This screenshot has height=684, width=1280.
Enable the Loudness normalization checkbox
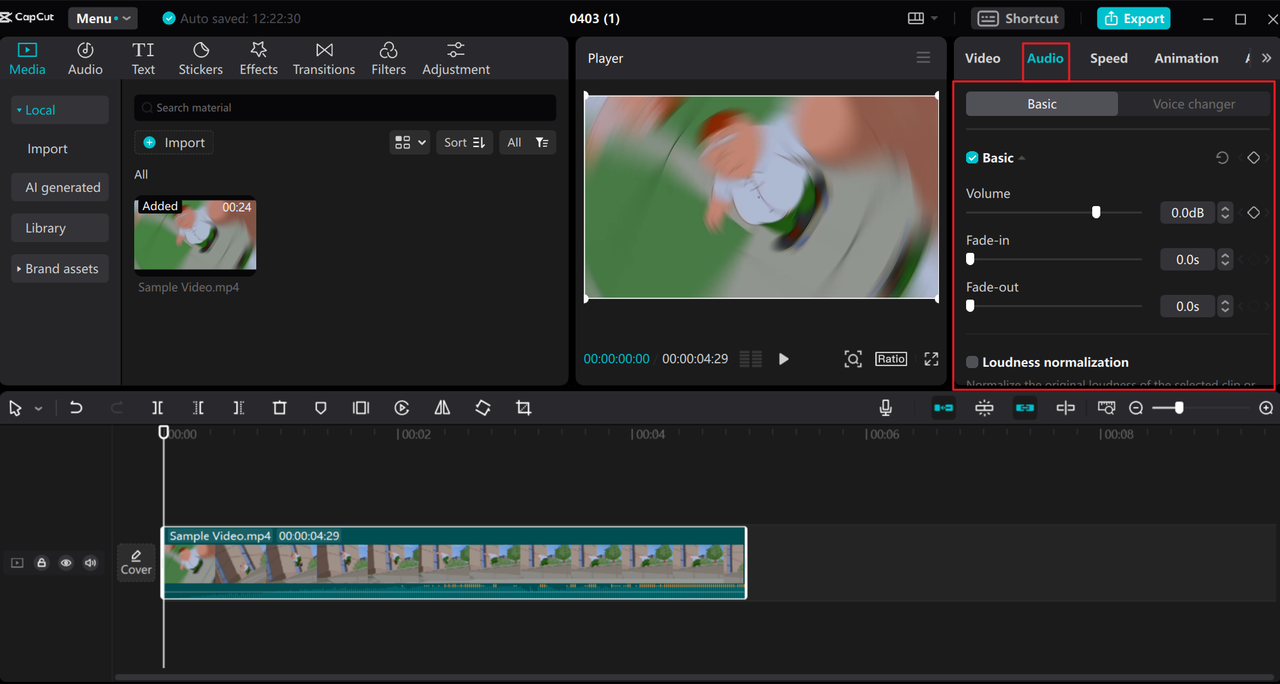(x=972, y=362)
